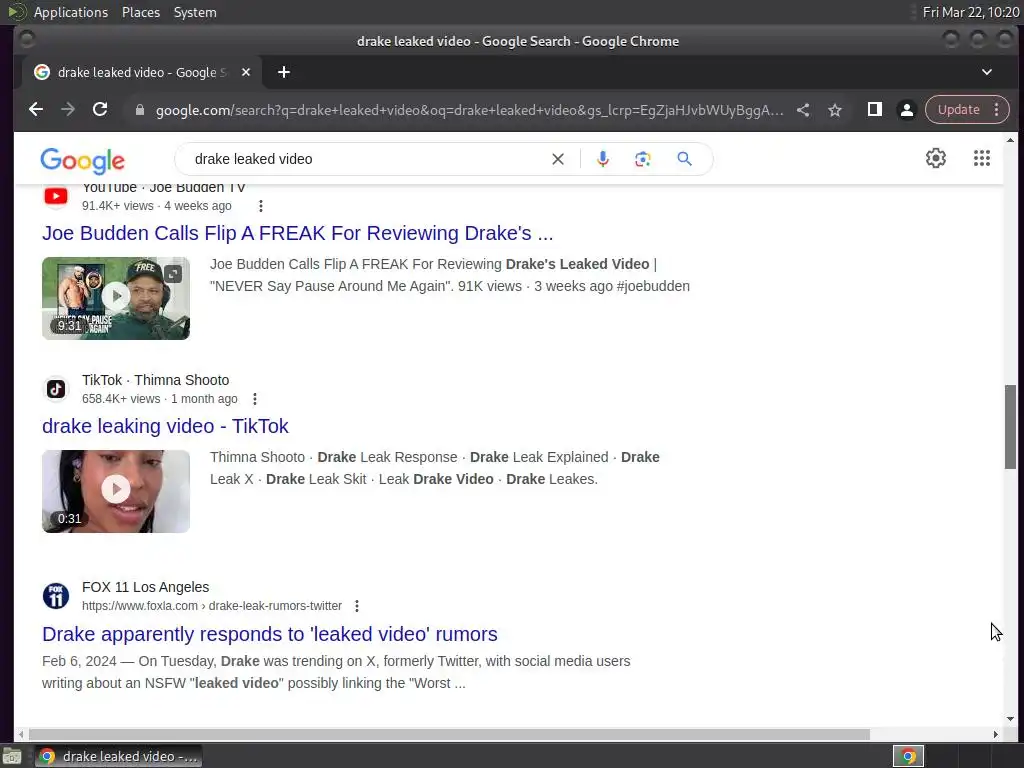Reload the current page

coord(100,110)
